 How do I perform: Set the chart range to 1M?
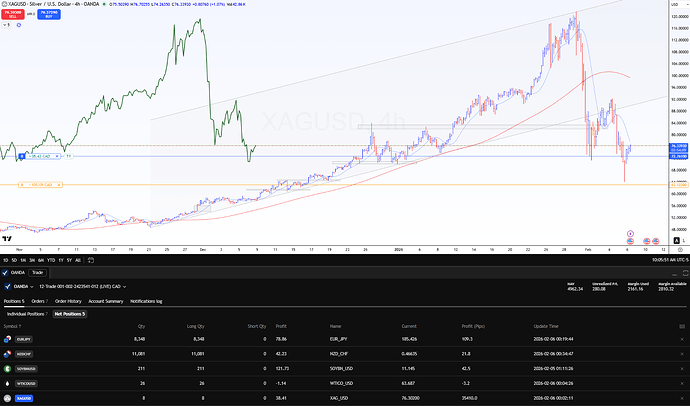tap(23, 260)
